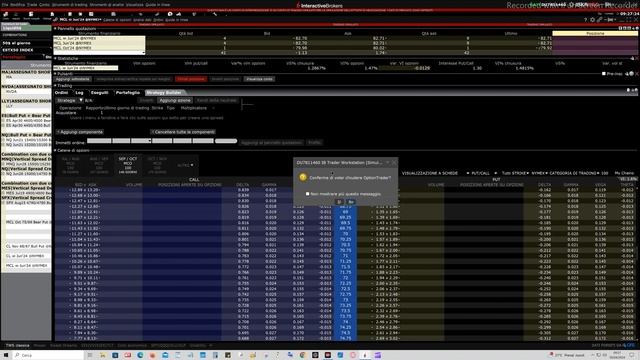Open the Modifica menu
Viewport: 640px width, 360px height.
click(18, 4)
